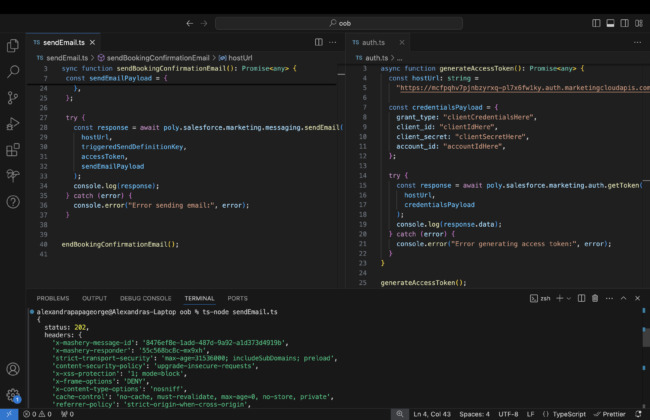The image size is (650, 420).
Task: Click 'sendEmailPayload' on line 32
Action: coord(113,167)
